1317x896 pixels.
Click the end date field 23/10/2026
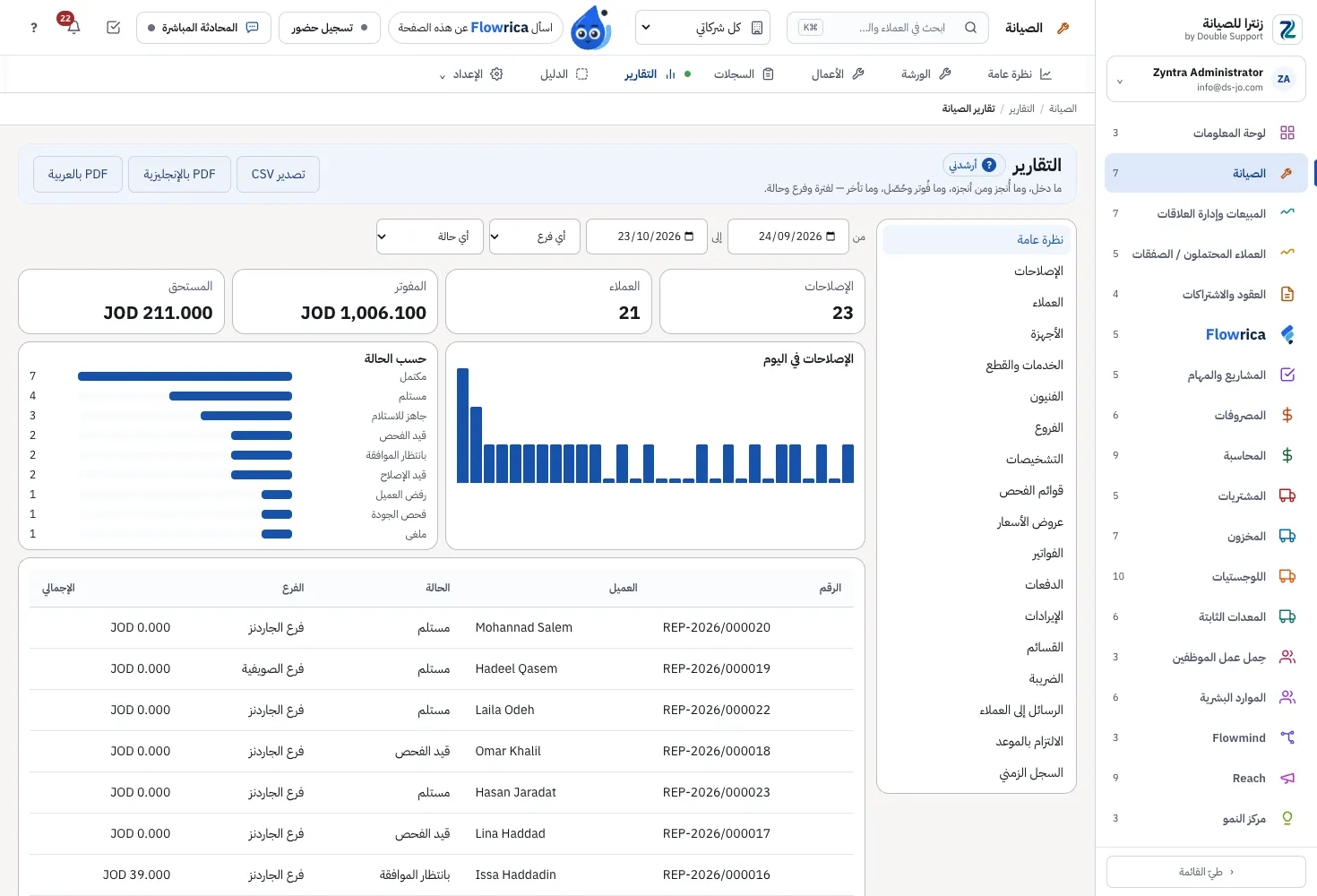tap(647, 237)
